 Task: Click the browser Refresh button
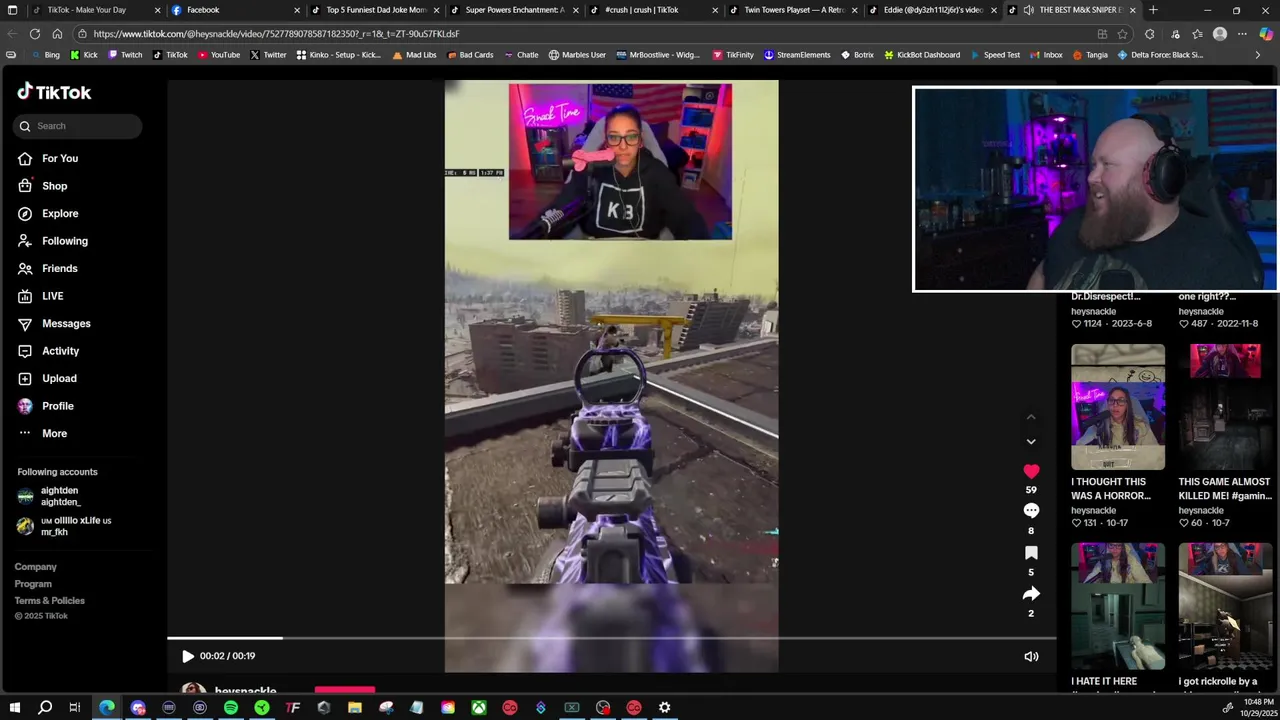click(35, 34)
